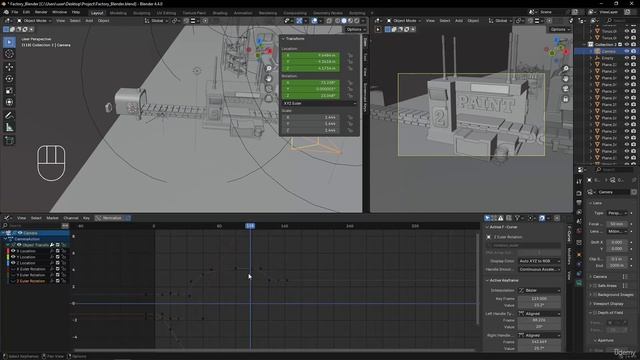Select the Cursor tool
Viewport: 640px width, 360px height.
pyautogui.click(x=9, y=54)
